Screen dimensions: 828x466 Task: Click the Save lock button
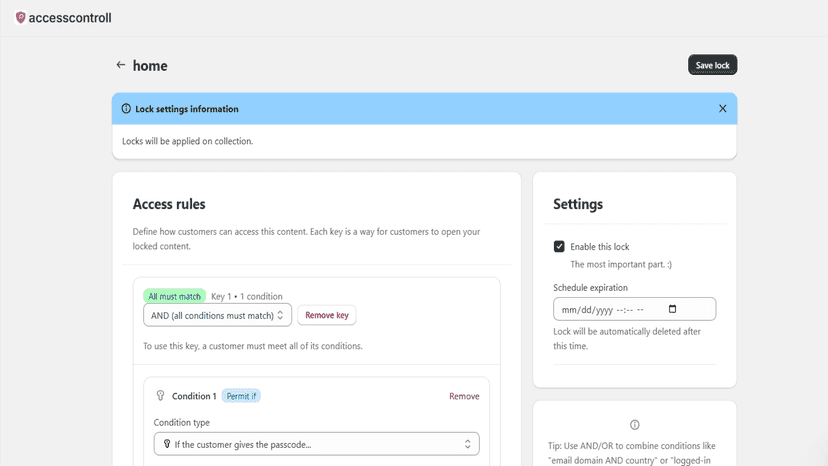[712, 65]
